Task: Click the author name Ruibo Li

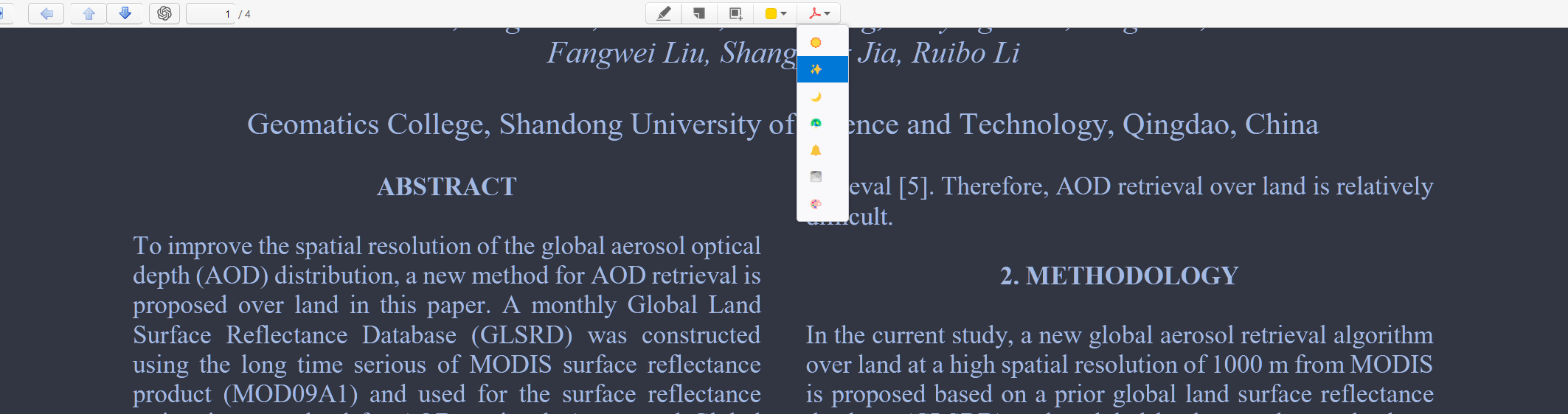Action: pos(965,53)
